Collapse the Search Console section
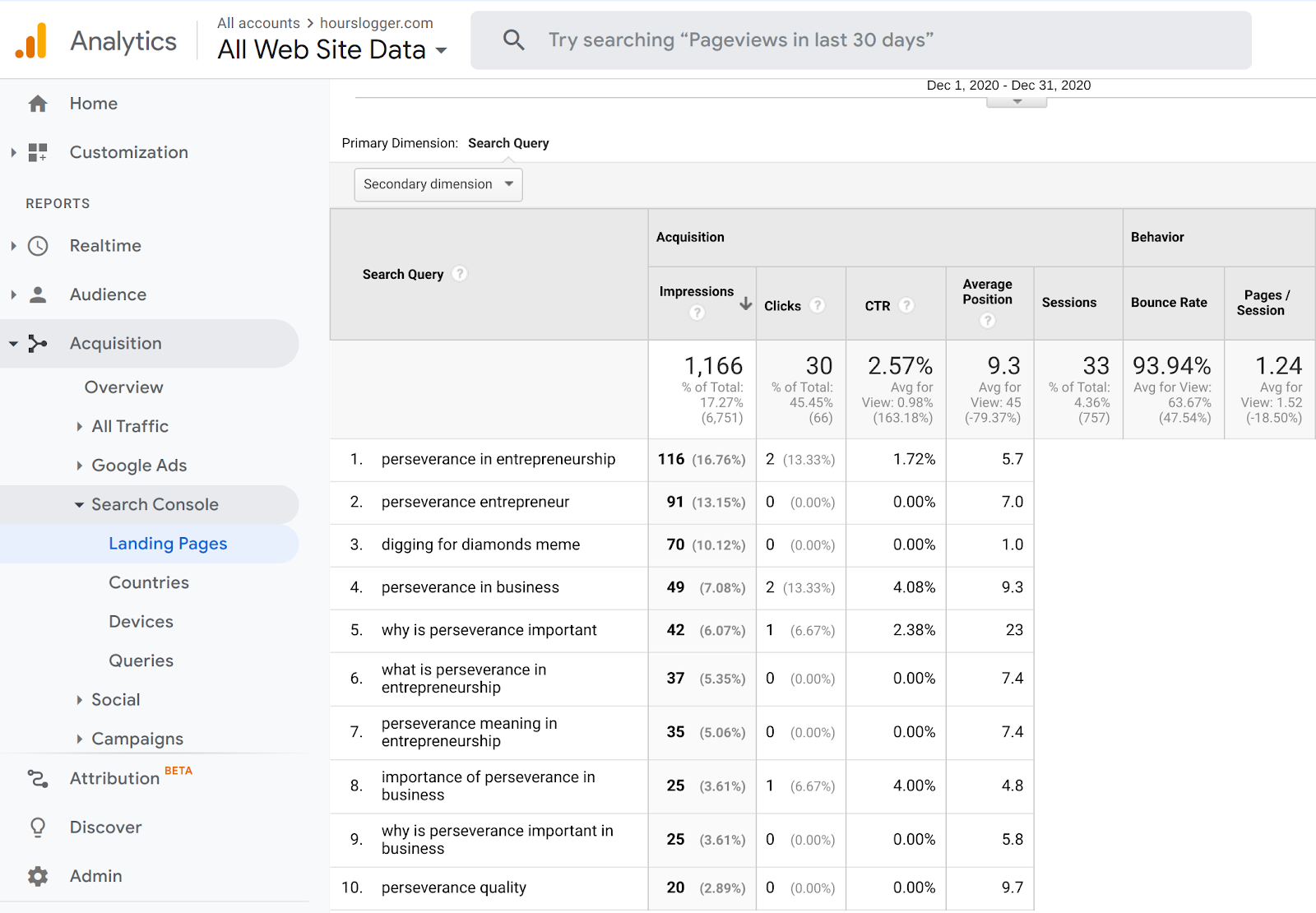Image resolution: width=1316 pixels, height=913 pixels. click(79, 505)
